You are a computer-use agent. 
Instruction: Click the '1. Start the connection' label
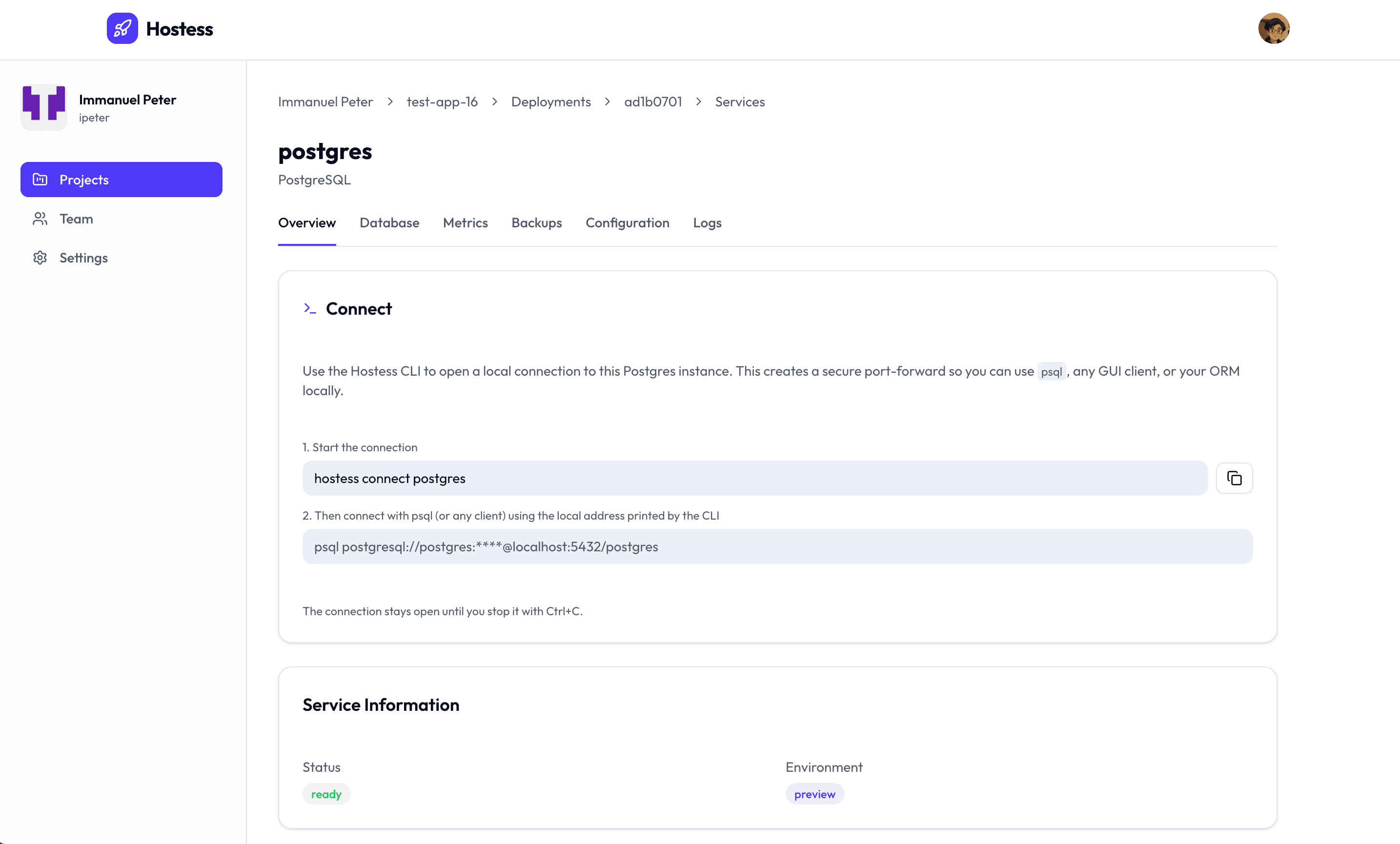coord(360,447)
